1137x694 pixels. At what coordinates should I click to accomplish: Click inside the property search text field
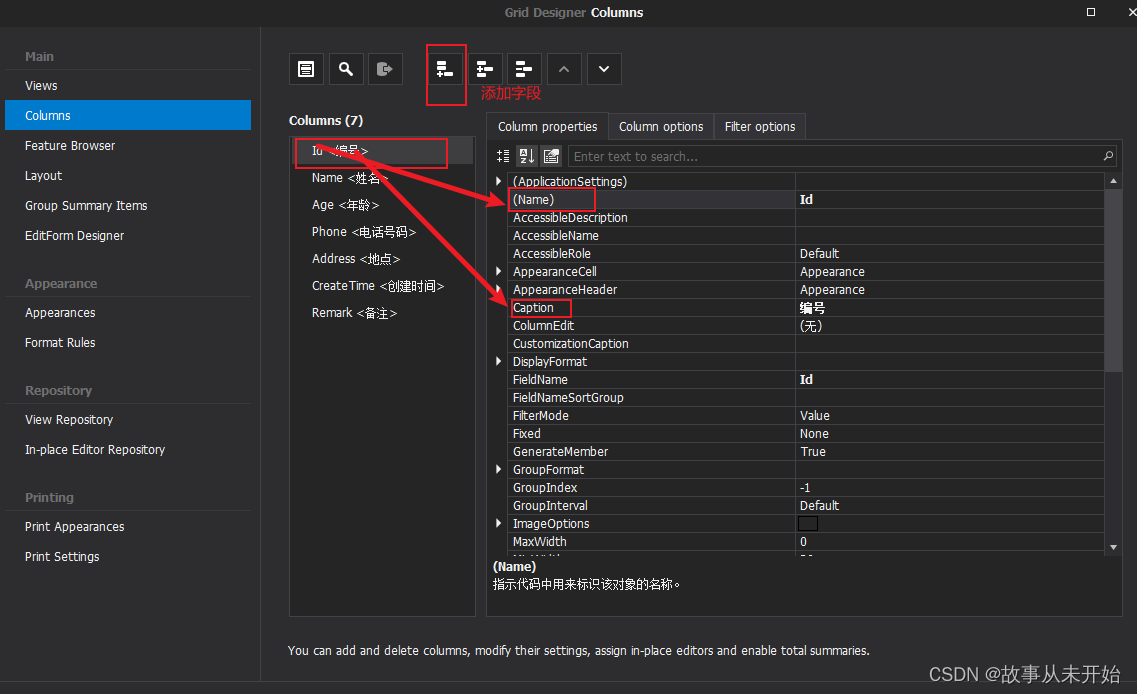800,156
